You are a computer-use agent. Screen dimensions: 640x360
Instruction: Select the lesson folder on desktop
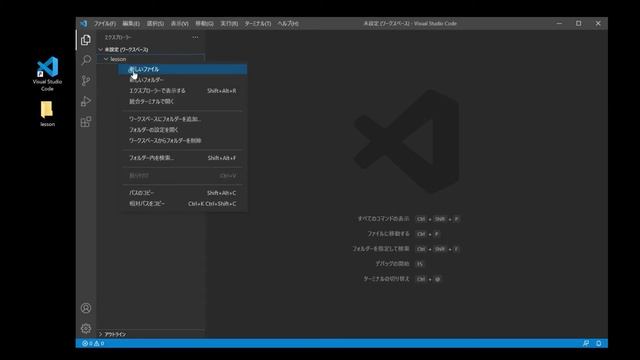tap(47, 114)
